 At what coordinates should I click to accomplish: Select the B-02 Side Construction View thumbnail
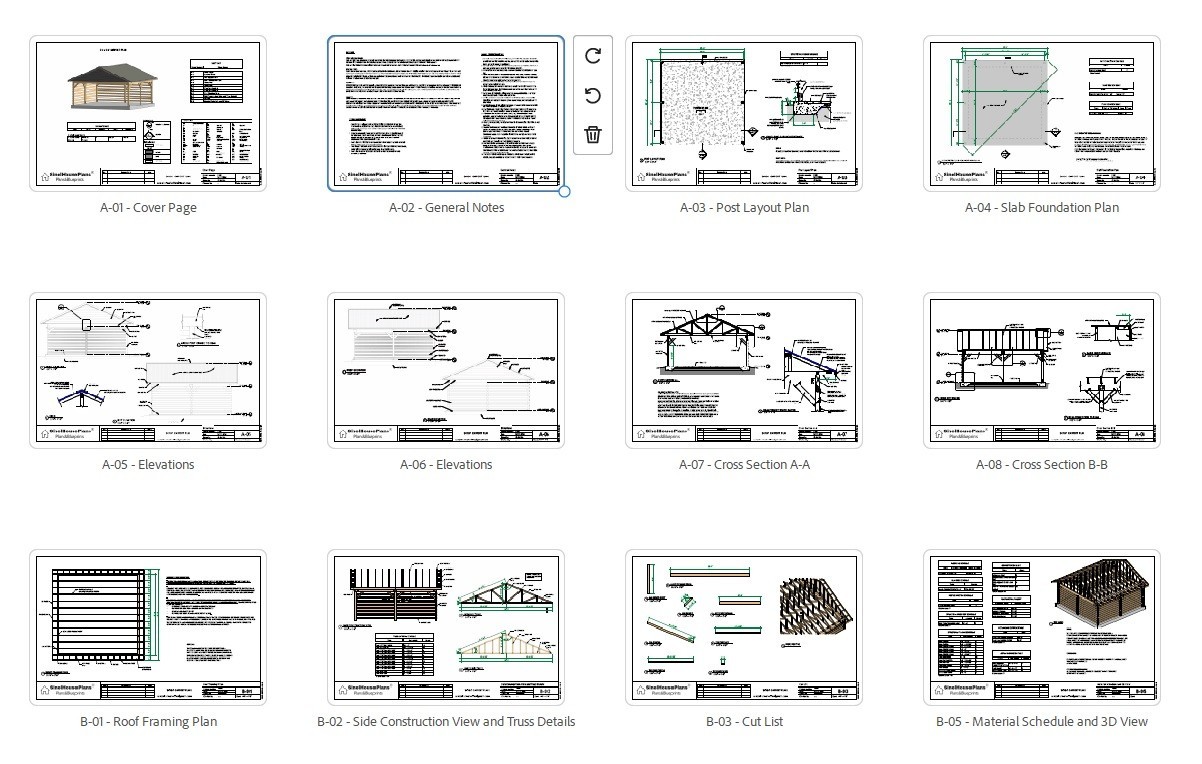[x=446, y=627]
